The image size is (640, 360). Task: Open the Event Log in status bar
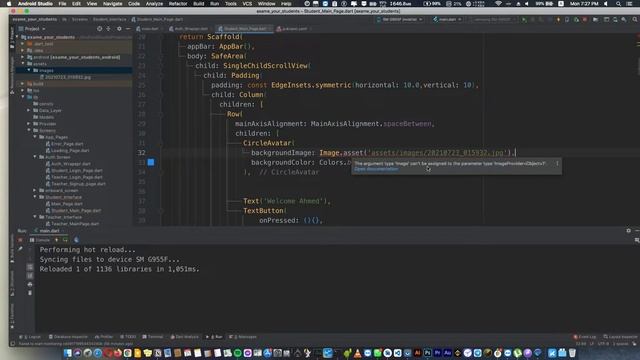(585, 337)
